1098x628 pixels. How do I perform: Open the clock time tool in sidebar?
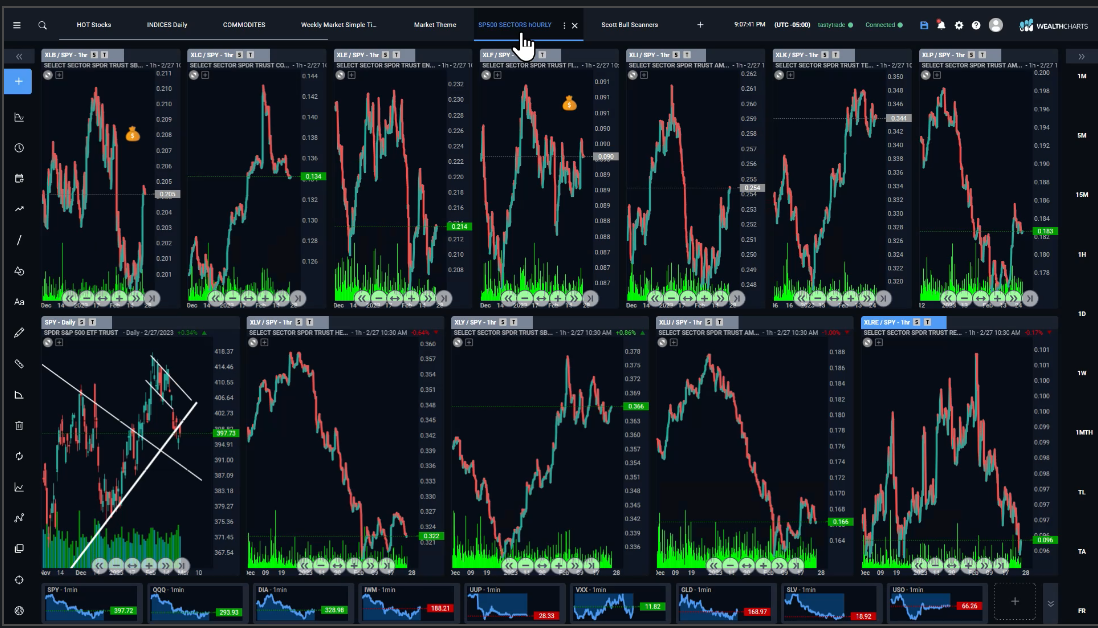(19, 148)
